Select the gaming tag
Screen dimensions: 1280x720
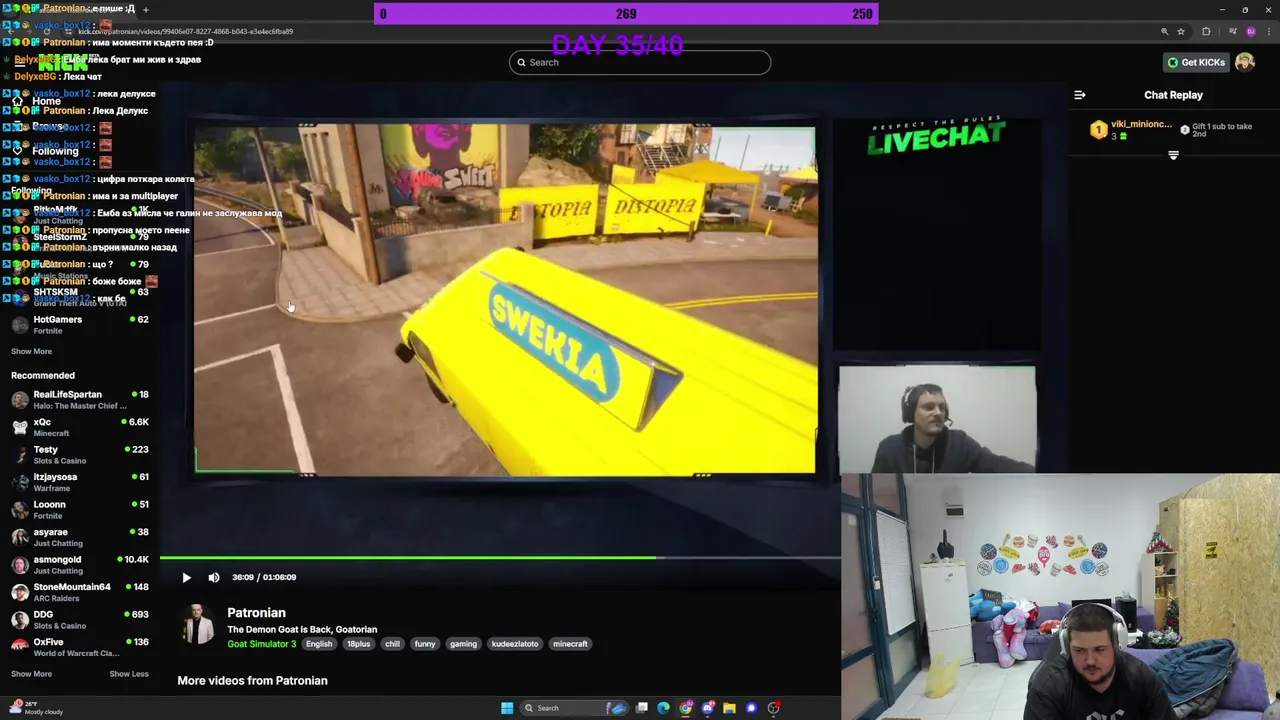click(x=463, y=644)
